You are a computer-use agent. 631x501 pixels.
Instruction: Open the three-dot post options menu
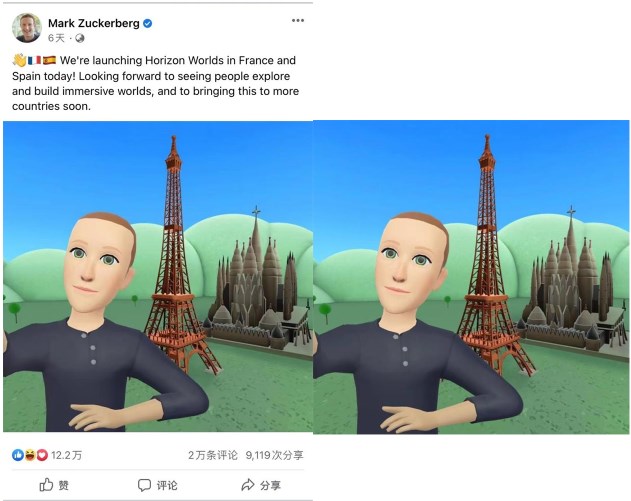tap(298, 21)
